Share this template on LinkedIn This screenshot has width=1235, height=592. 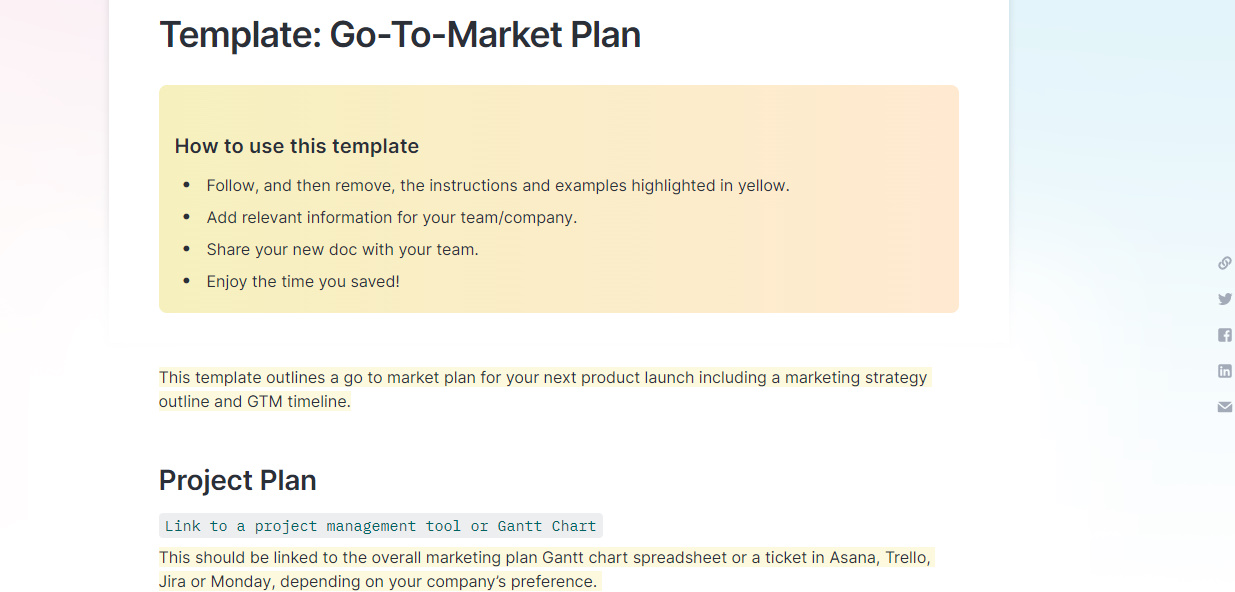pos(1224,371)
